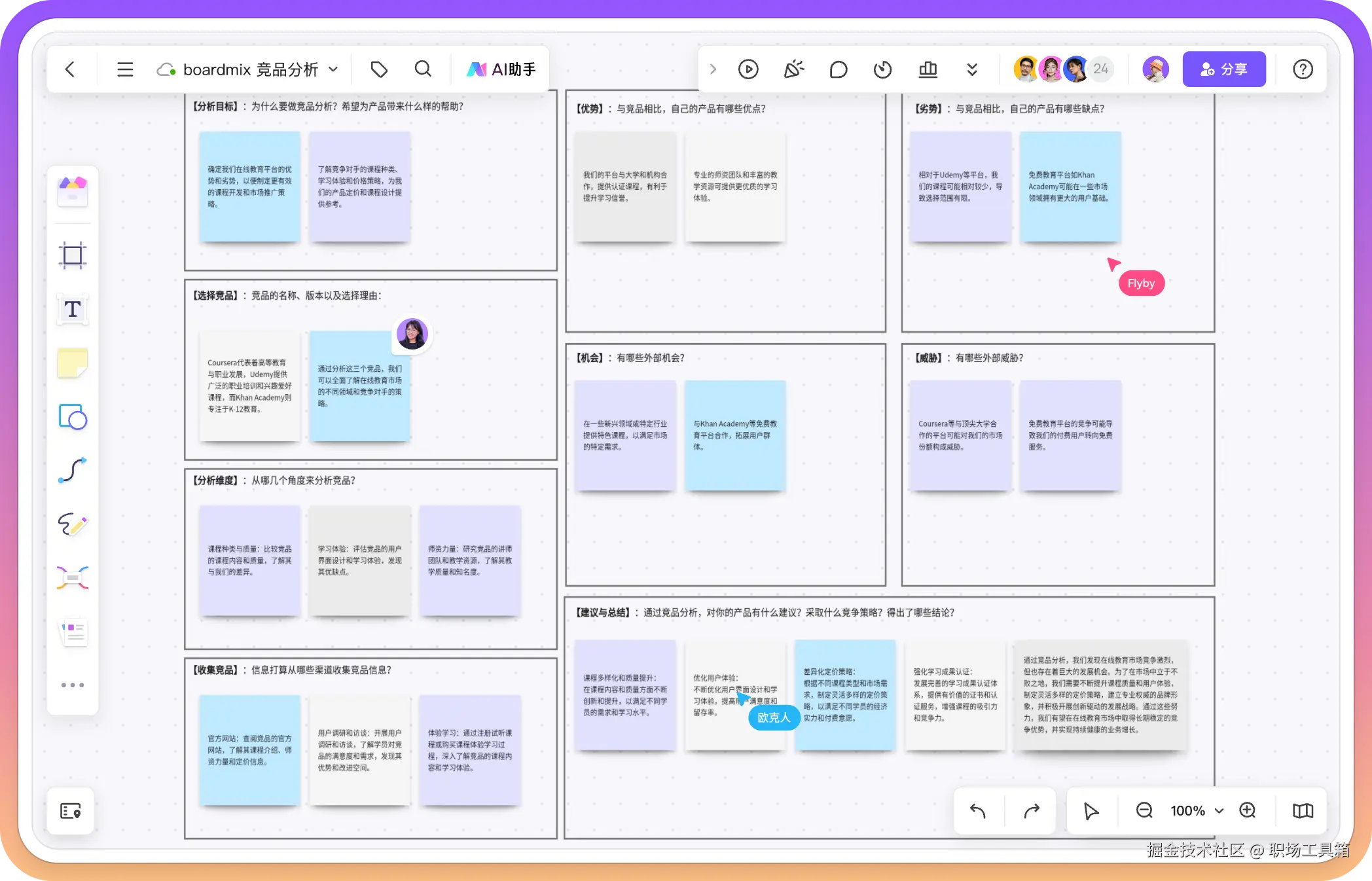Image resolution: width=1372 pixels, height=881 pixels.
Task: Pick the yellow sticky note tool
Action: pos(73,363)
